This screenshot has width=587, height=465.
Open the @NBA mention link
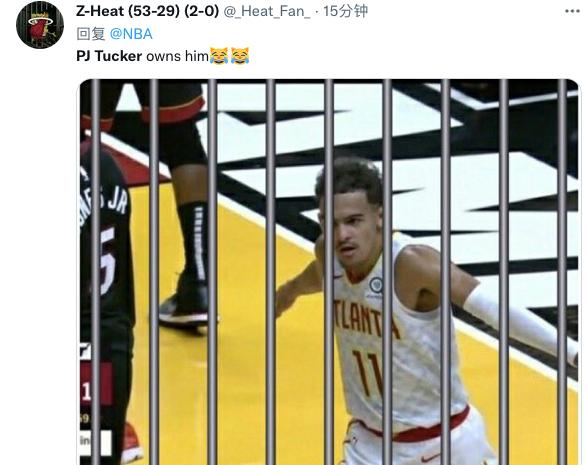(x=131, y=34)
